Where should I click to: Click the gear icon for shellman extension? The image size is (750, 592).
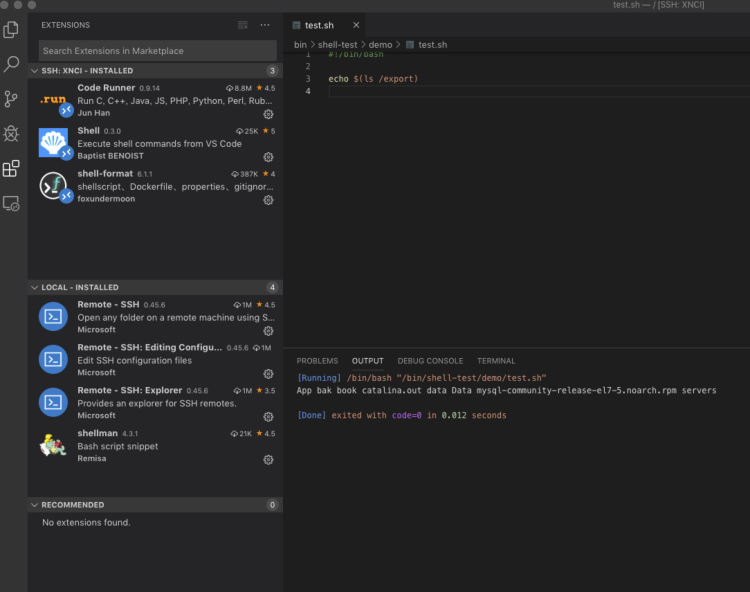[x=268, y=460]
